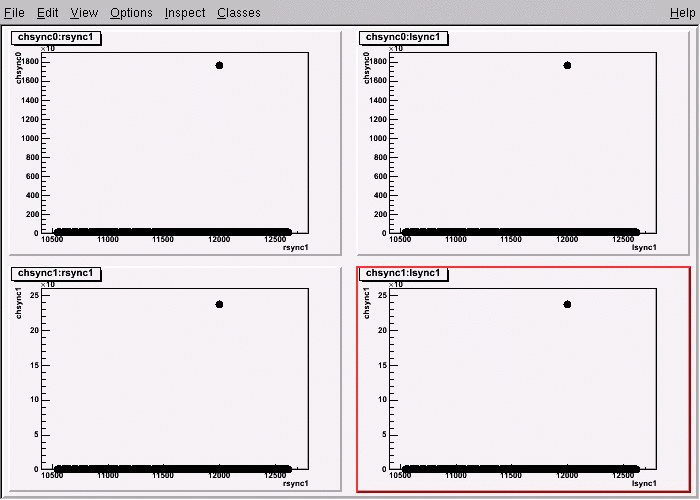This screenshot has width=700, height=500.
Task: Click the 1000 y-axis label in chsync0:rsync1 plot
Action: pyautogui.click(x=29, y=138)
